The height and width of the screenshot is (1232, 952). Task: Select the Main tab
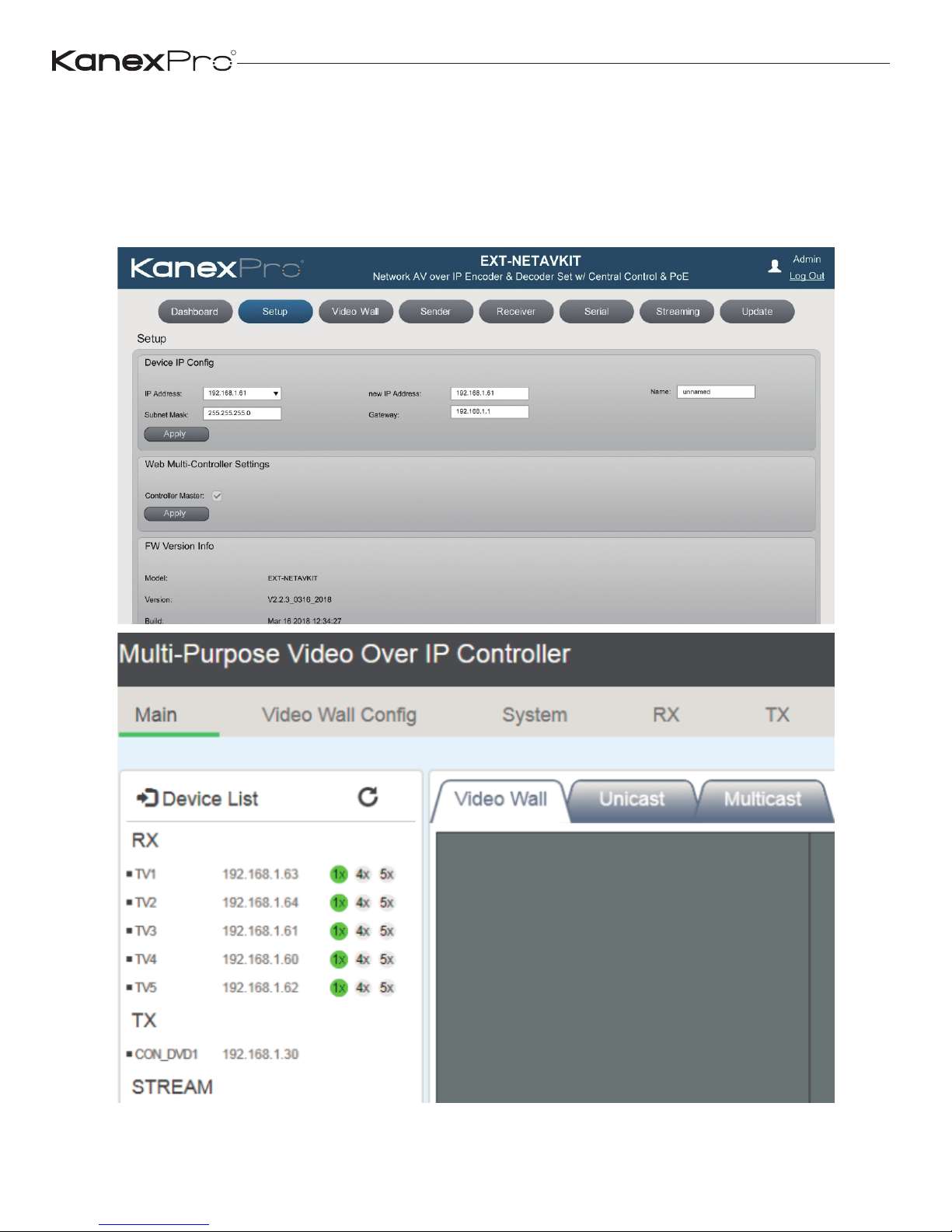pyautogui.click(x=156, y=715)
